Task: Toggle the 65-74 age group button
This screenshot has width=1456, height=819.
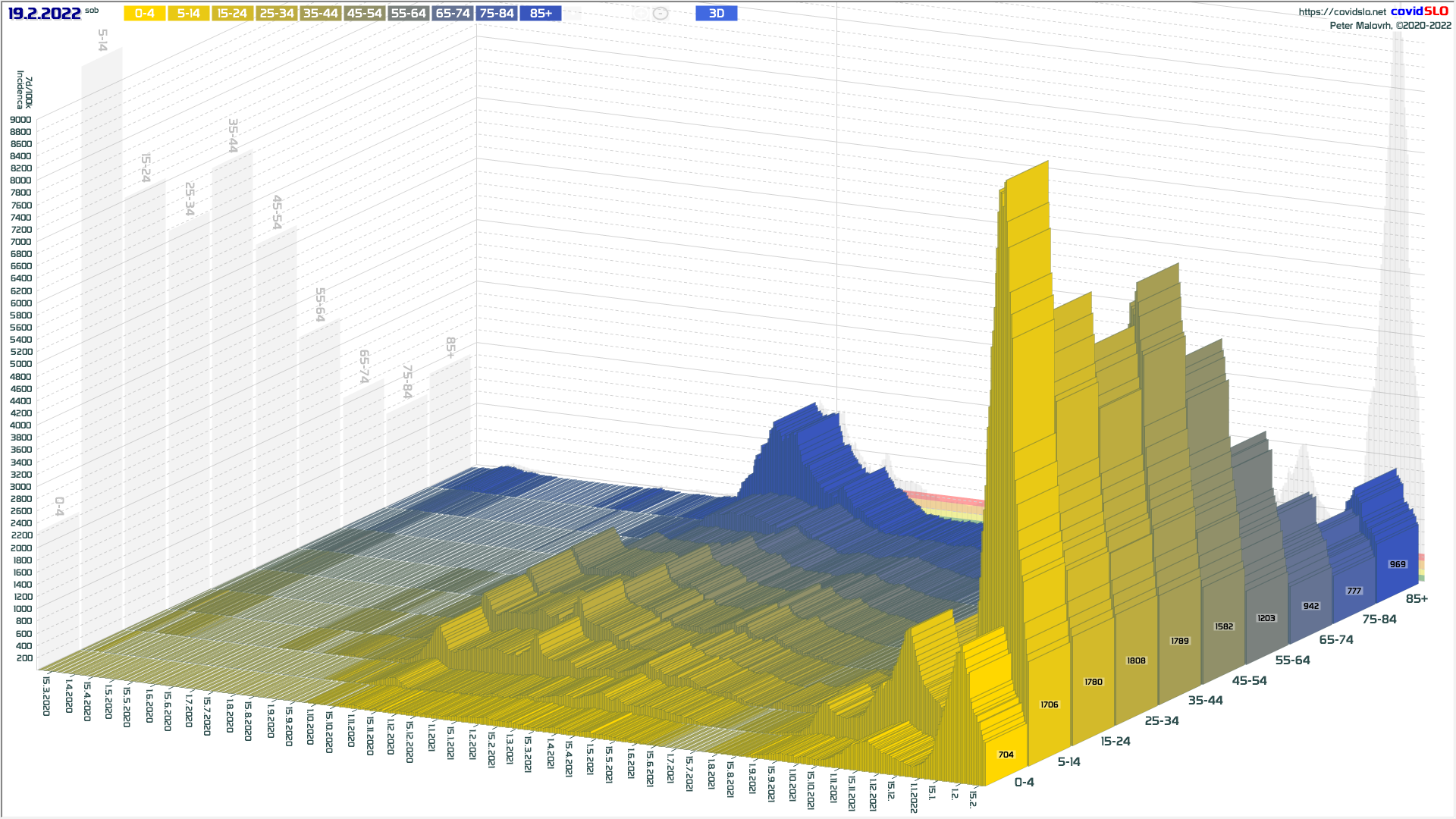Action: pyautogui.click(x=453, y=14)
